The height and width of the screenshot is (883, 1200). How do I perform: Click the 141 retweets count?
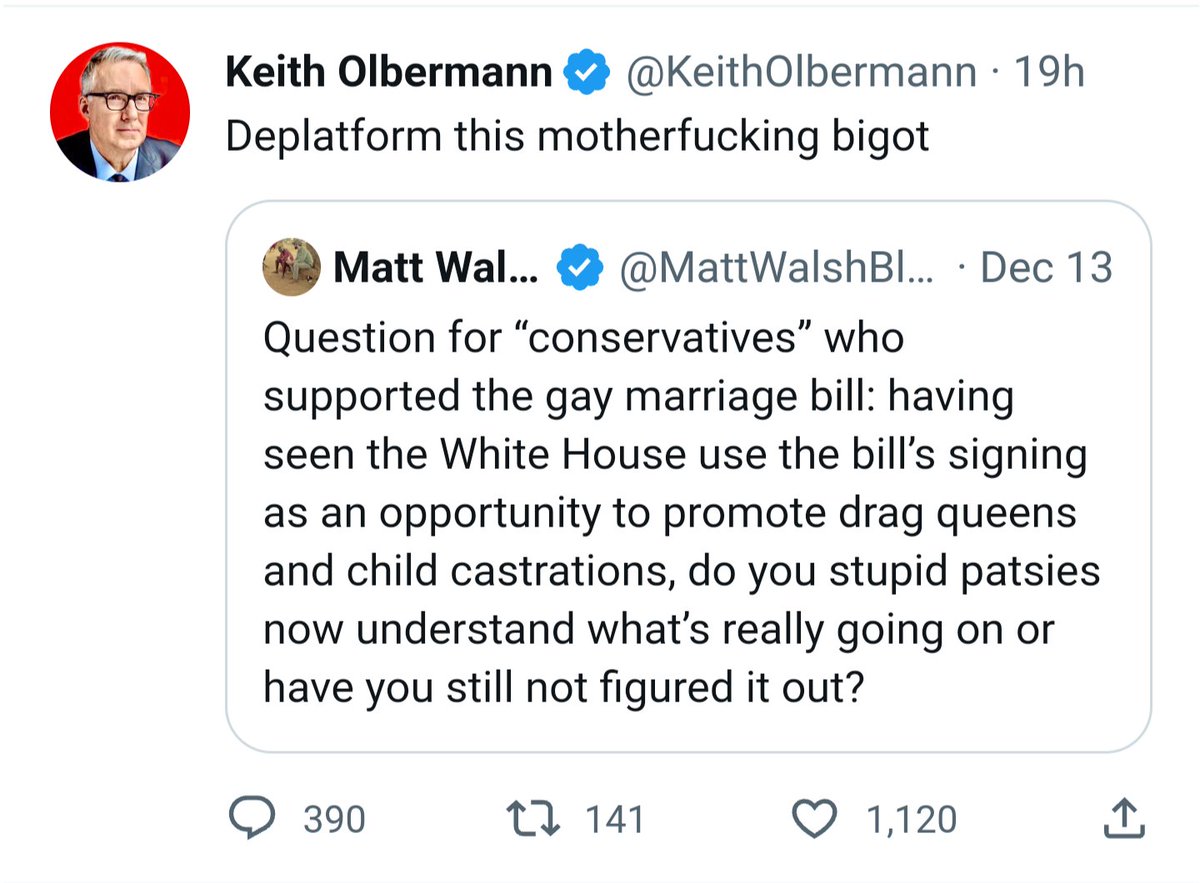click(x=614, y=820)
